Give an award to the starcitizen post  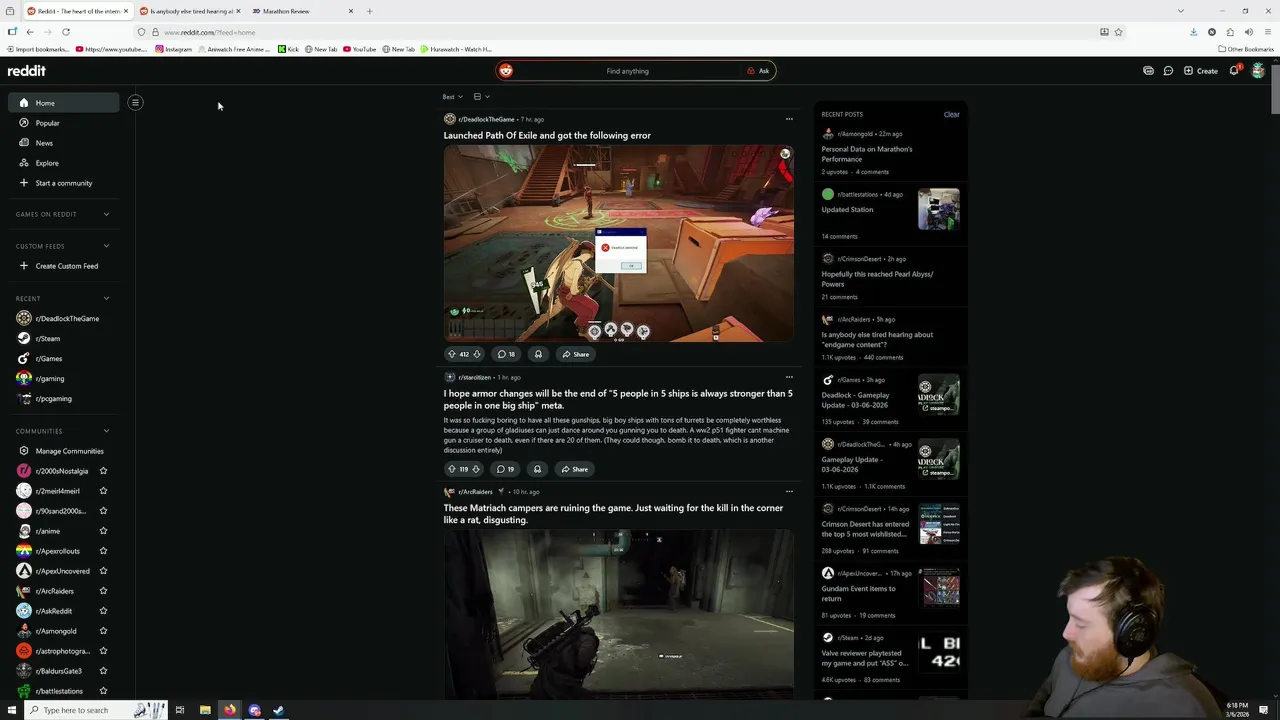(x=537, y=469)
